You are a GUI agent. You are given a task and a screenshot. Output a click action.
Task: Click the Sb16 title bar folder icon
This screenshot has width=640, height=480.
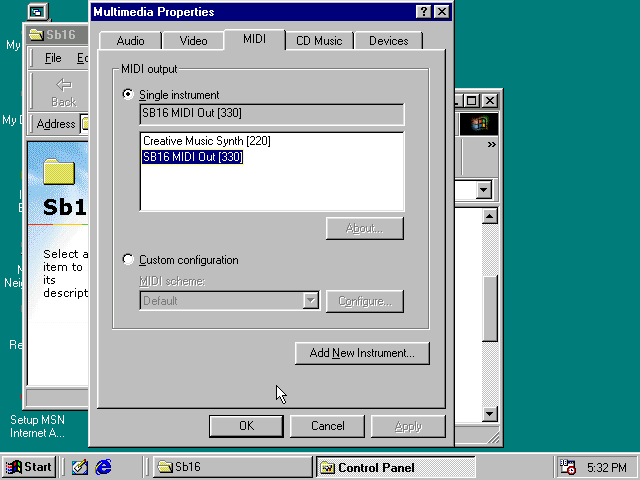36,35
